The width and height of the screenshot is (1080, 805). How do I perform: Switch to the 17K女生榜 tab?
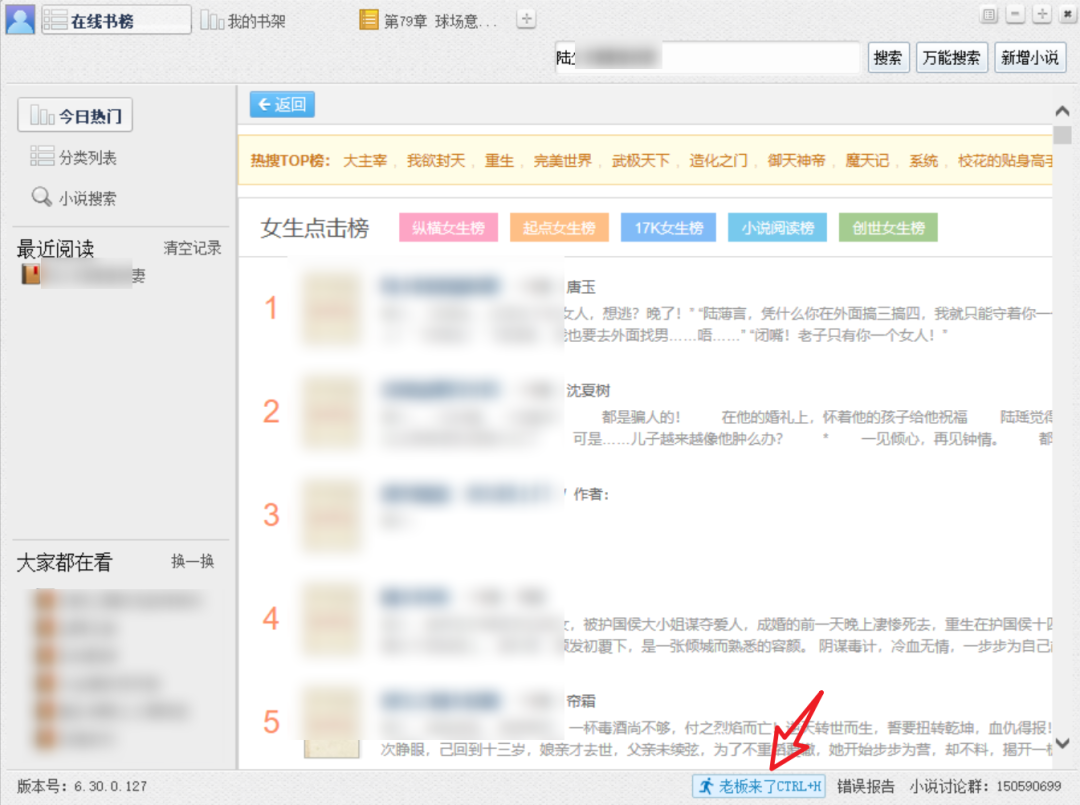pyautogui.click(x=667, y=227)
